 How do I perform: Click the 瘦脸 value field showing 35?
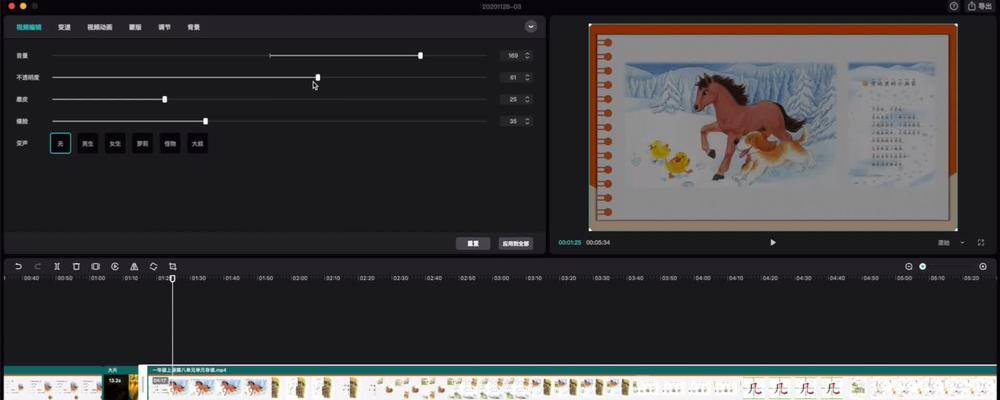point(516,121)
